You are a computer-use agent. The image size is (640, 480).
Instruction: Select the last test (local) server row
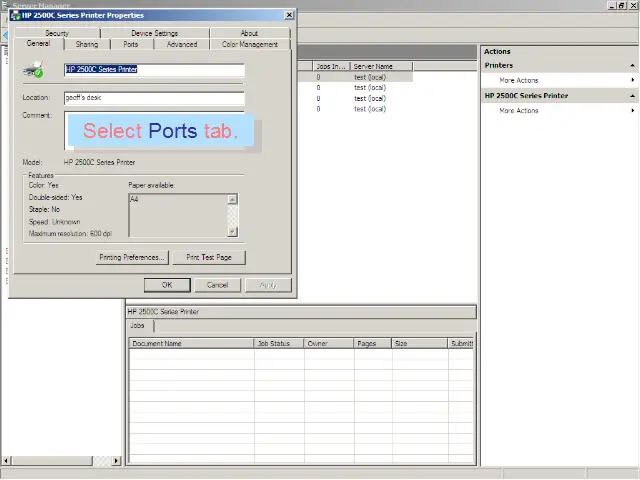tap(370, 109)
